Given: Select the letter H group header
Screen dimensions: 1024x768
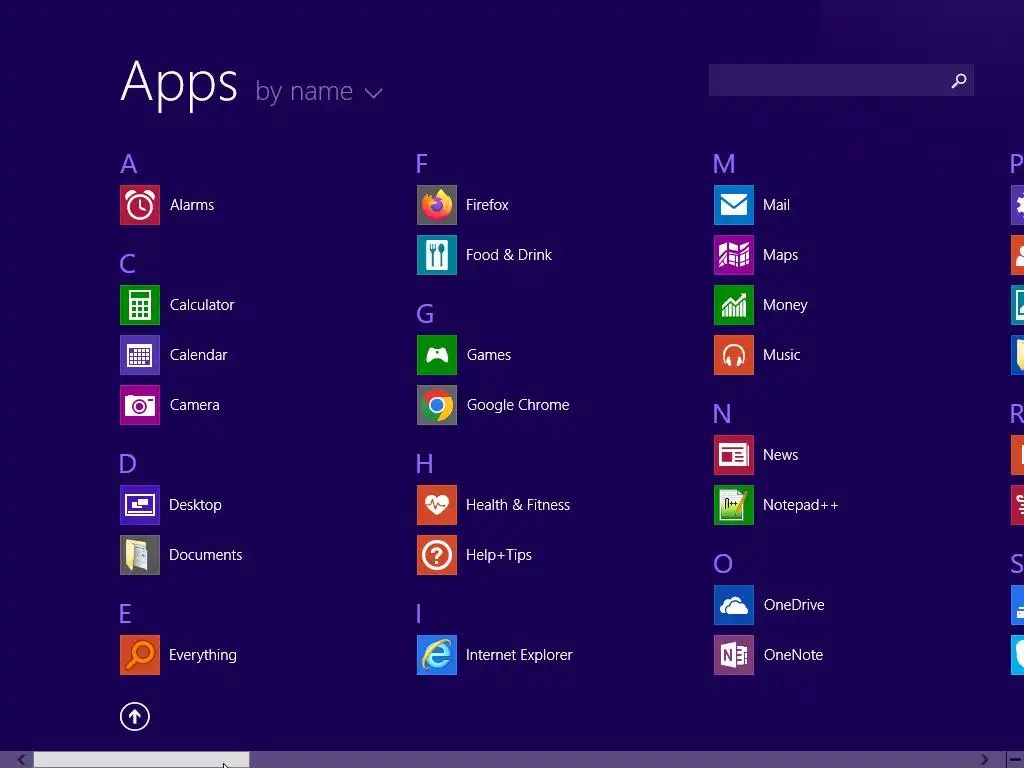Looking at the screenshot, I should (x=424, y=464).
